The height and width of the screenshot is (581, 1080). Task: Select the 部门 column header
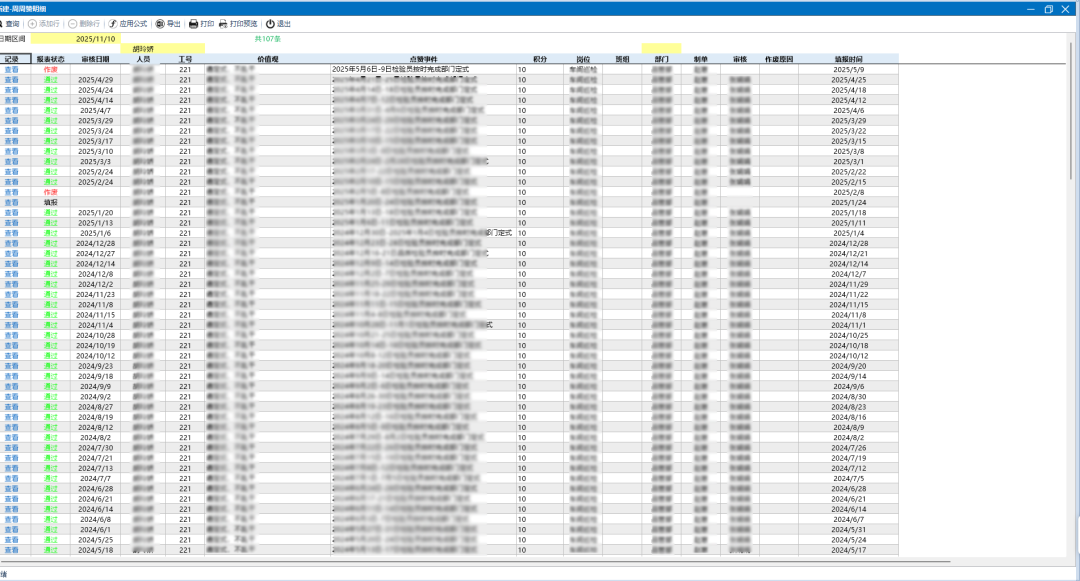(x=662, y=59)
